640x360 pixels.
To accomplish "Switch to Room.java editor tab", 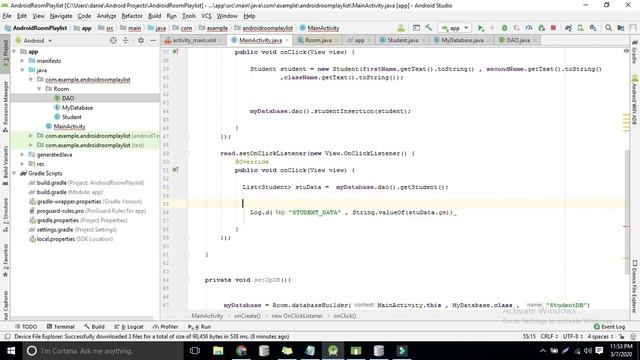I will [x=318, y=40].
